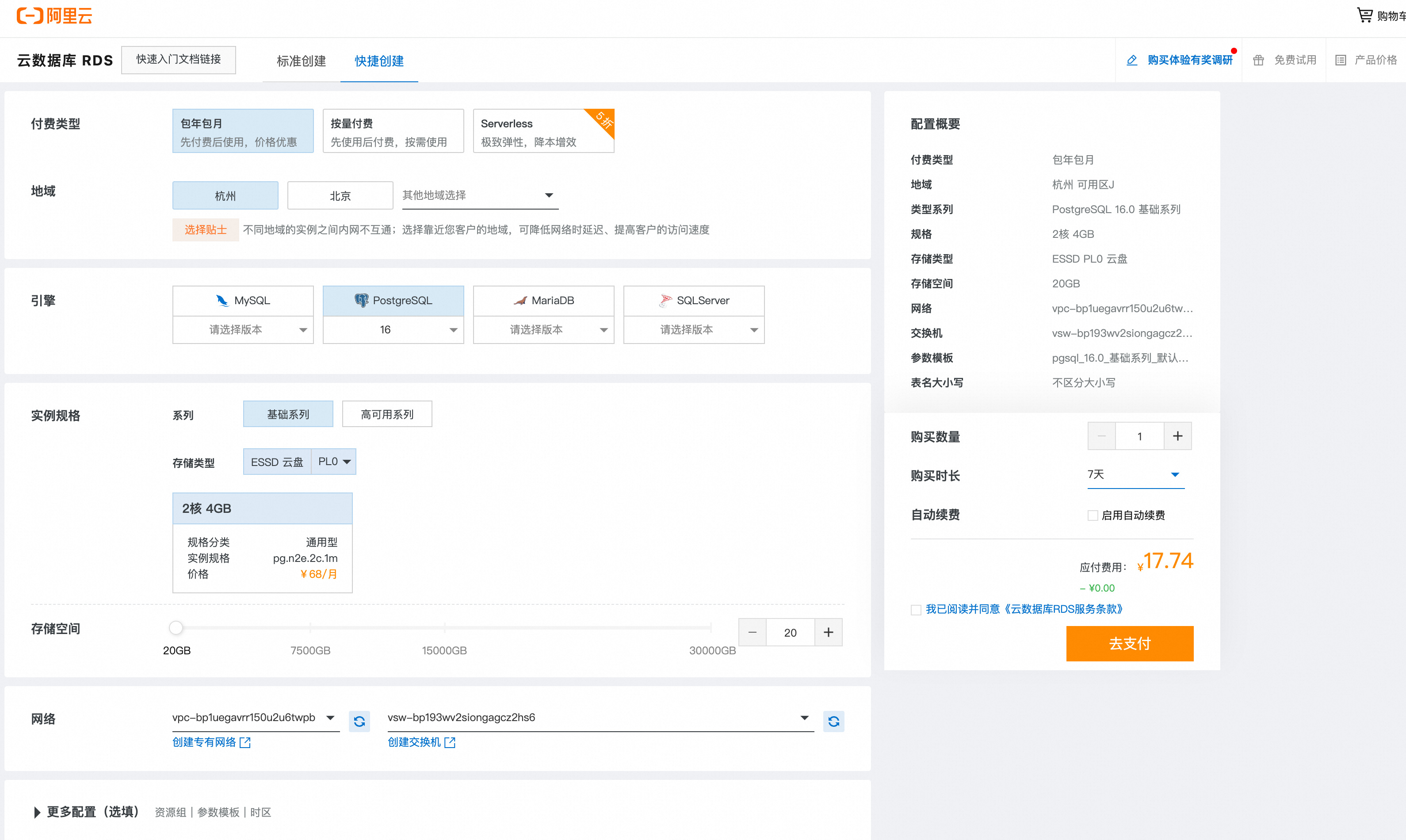Open SQLServer version dropdown
This screenshot has height=840, width=1406.
point(694,329)
